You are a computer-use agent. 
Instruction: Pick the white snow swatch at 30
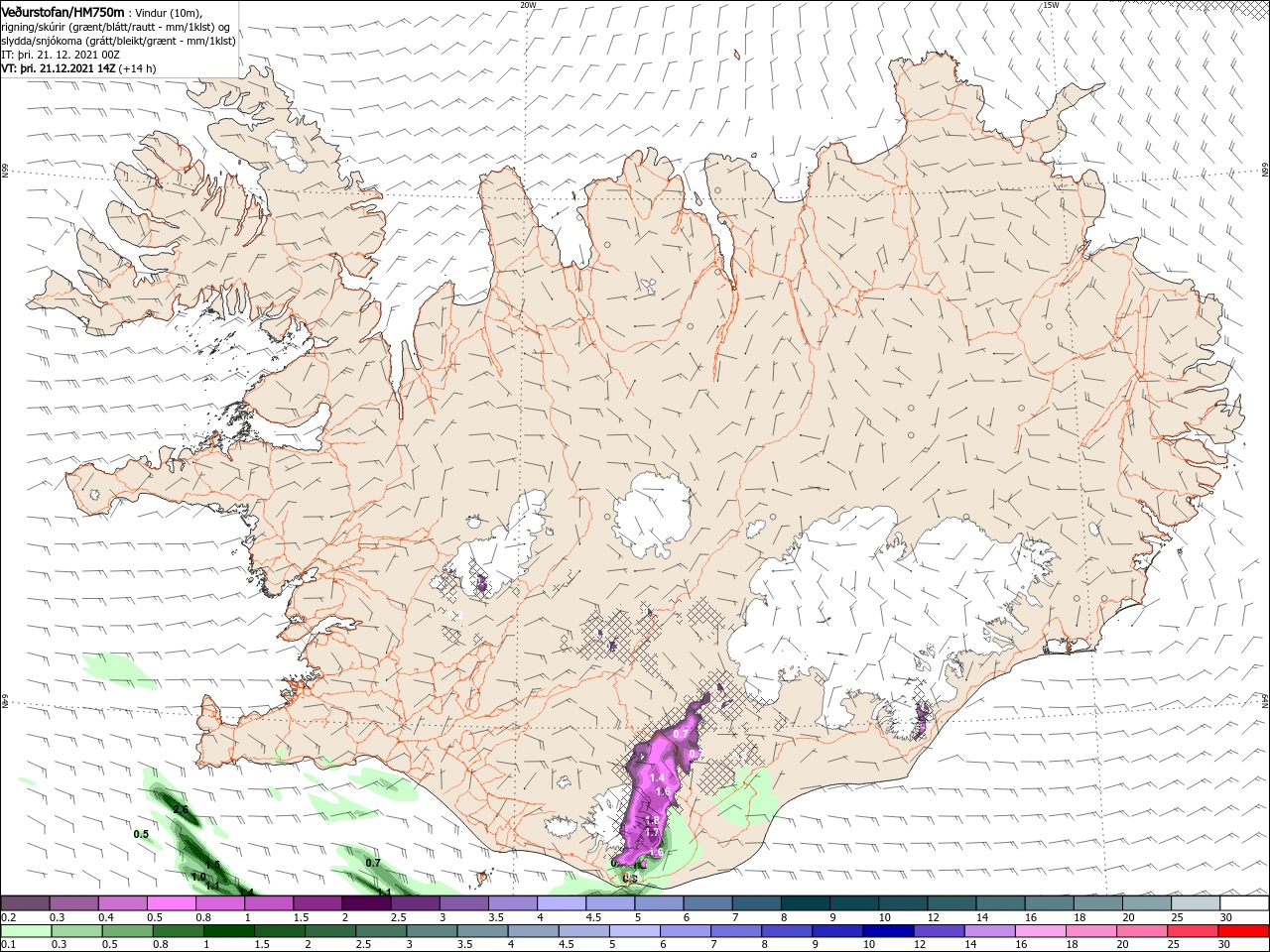(x=1245, y=903)
